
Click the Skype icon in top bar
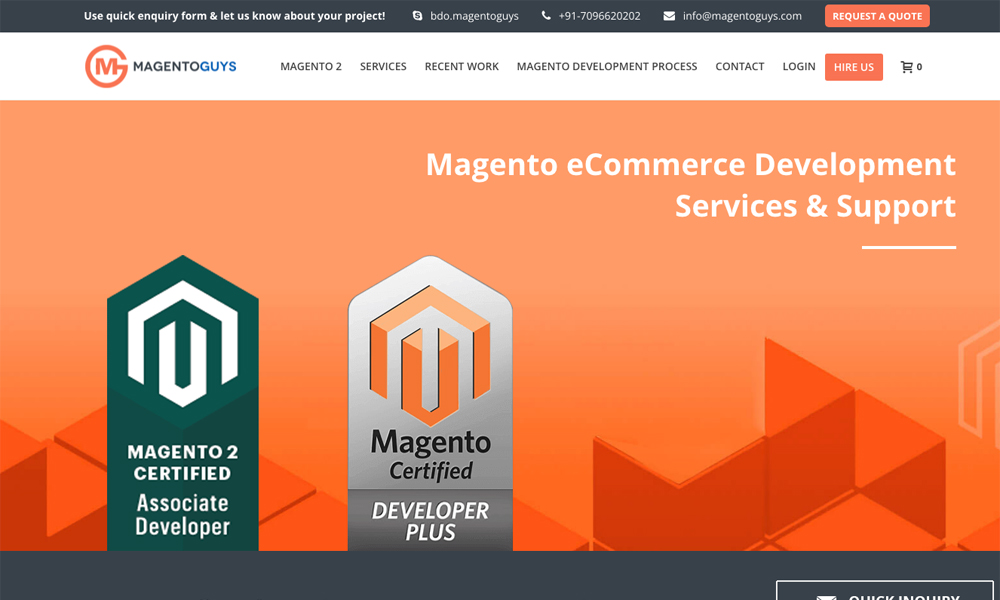[x=418, y=16]
